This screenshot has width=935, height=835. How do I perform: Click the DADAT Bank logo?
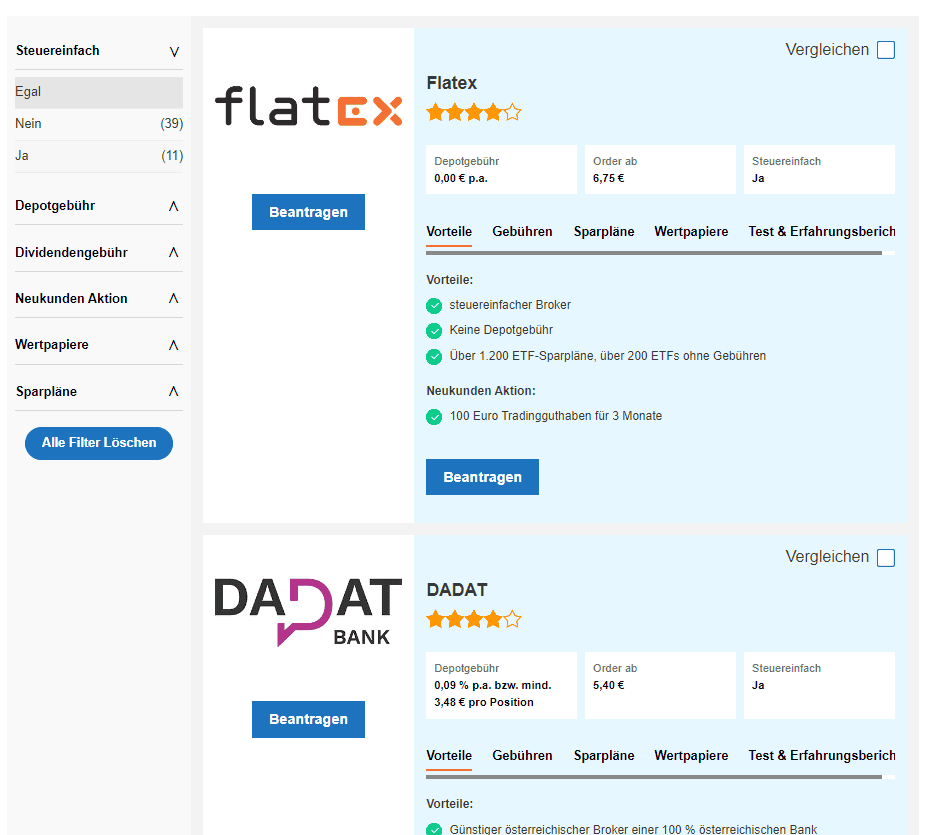click(308, 612)
